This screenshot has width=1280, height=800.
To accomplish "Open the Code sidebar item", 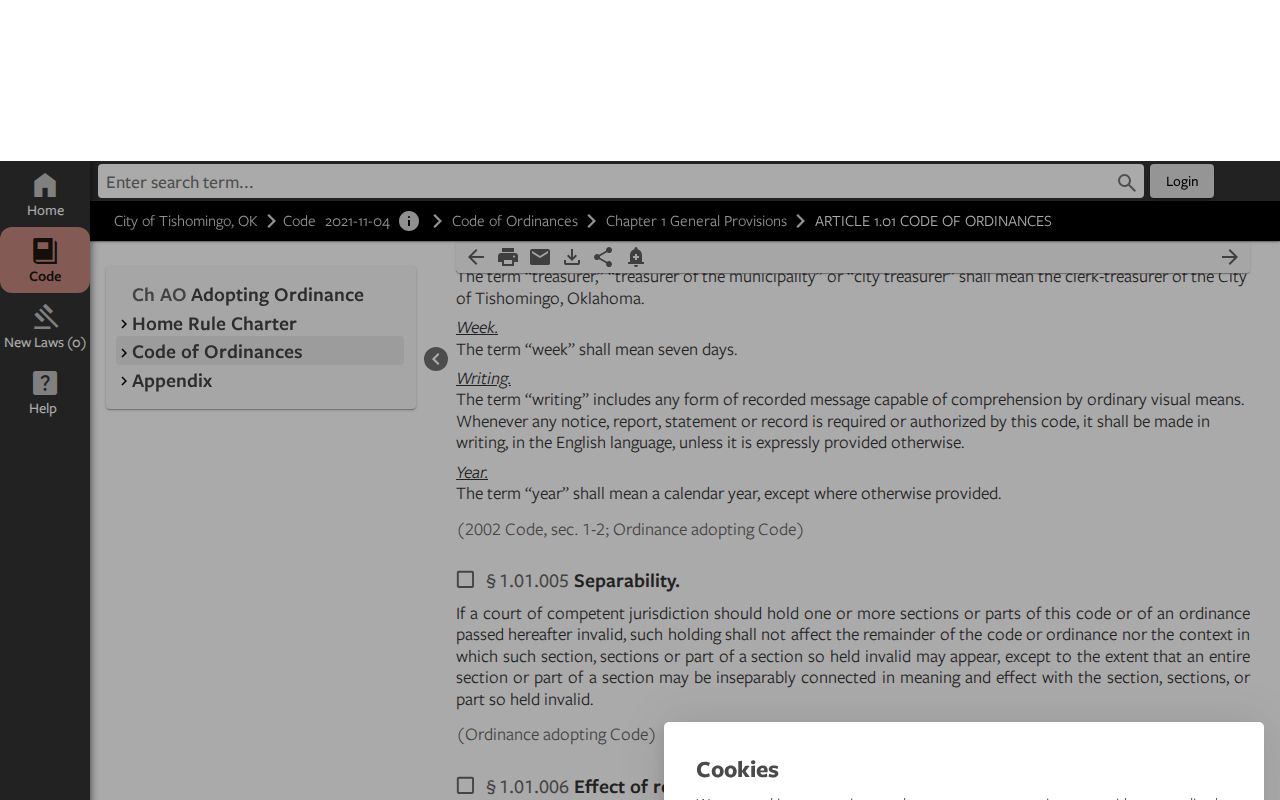I will [45, 260].
